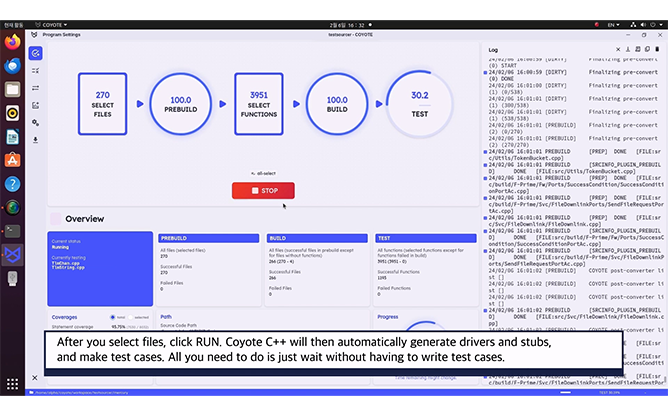Open the checklist icon in the COYOTE sidebar

click(35, 71)
